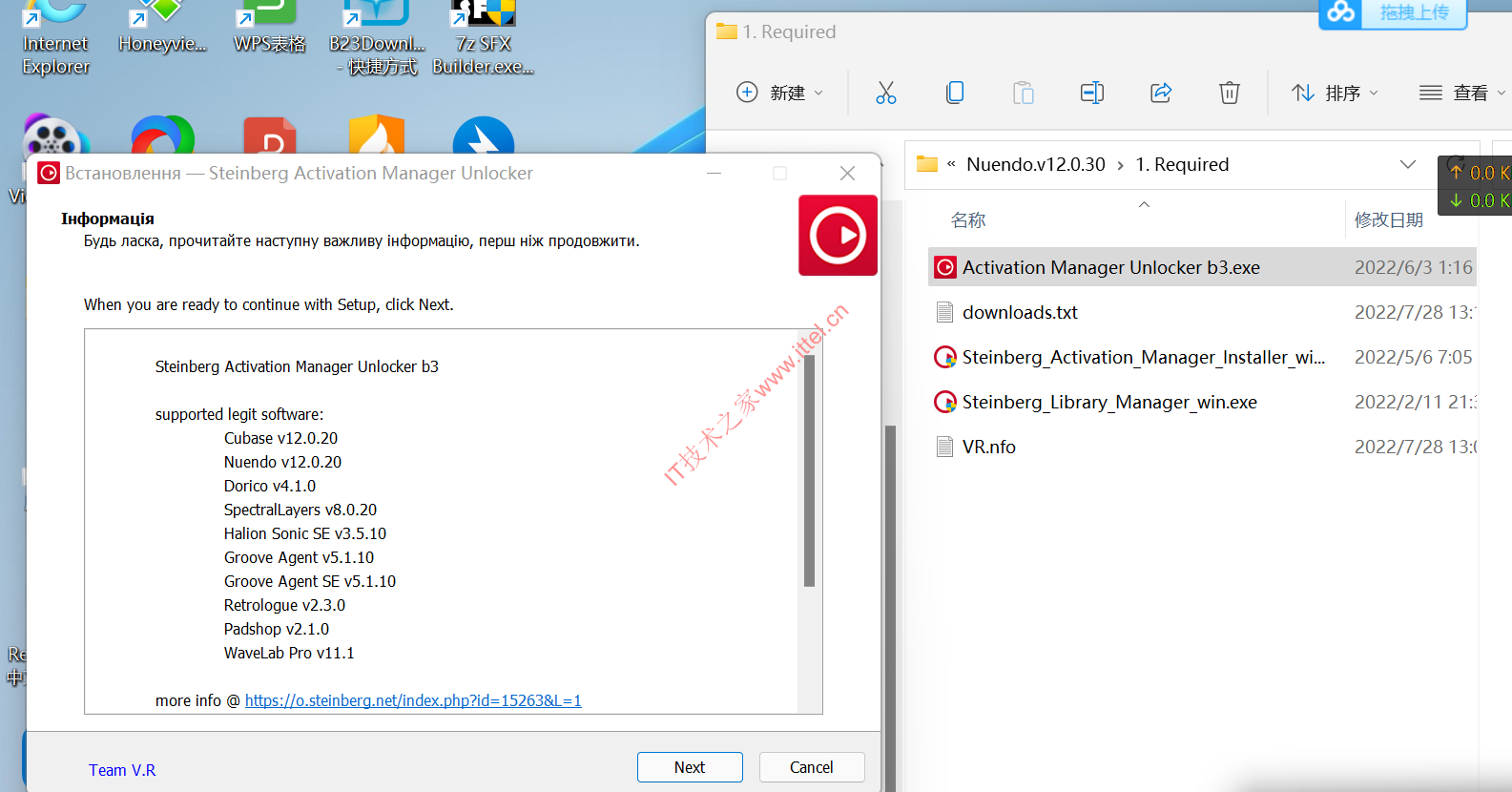Open the 7z SFX Builder.exe desktop shortcut
The width and height of the screenshot is (1512, 792).
tap(483, 38)
